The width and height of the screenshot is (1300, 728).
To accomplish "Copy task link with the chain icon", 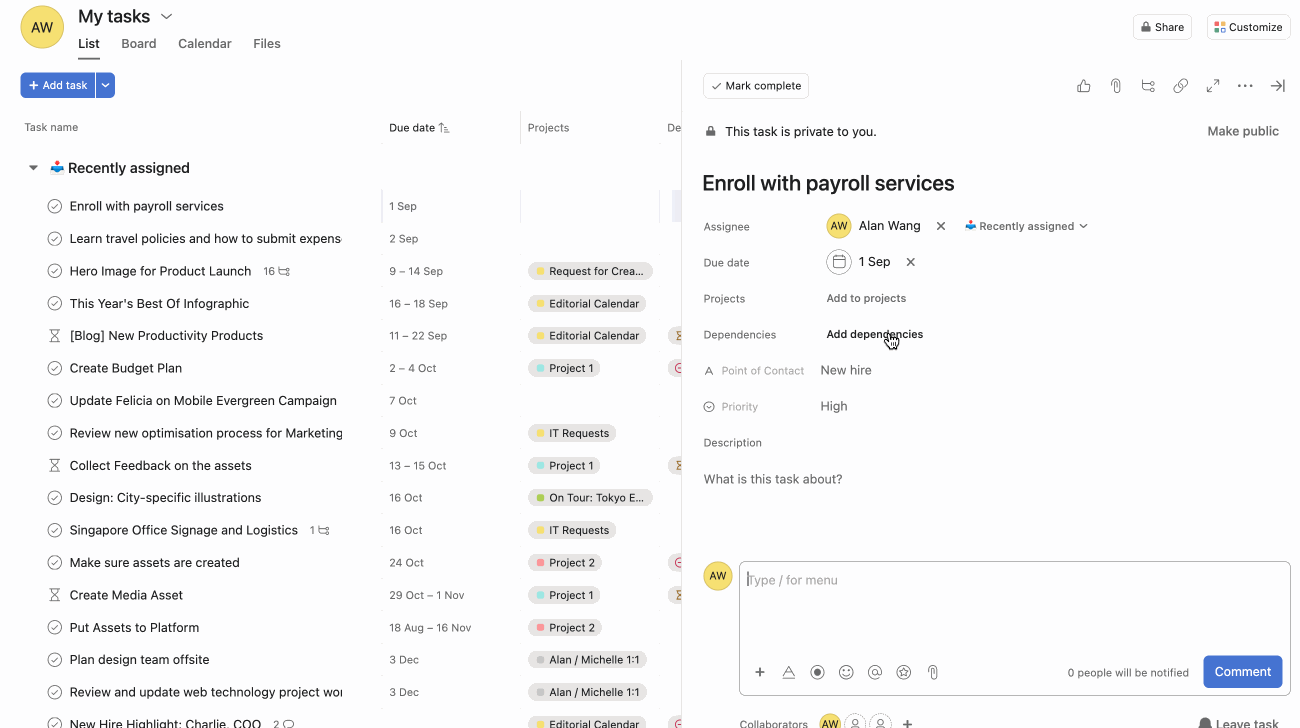I will click(1180, 86).
